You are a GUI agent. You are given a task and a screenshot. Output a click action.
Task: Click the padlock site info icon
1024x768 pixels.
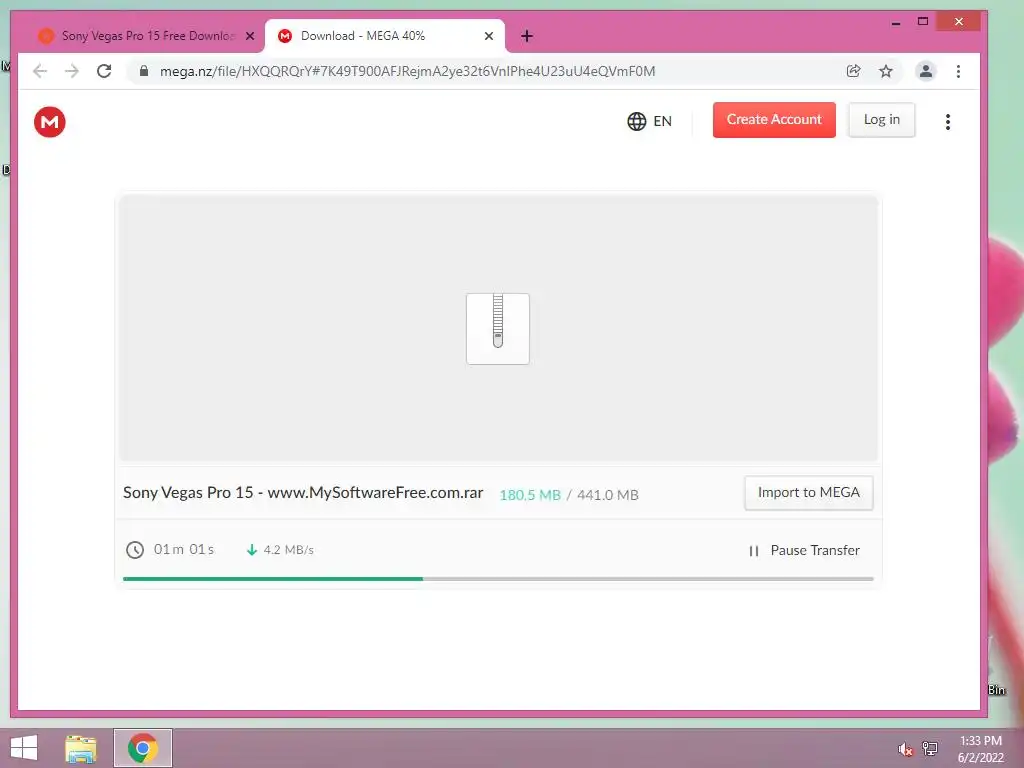click(x=144, y=71)
